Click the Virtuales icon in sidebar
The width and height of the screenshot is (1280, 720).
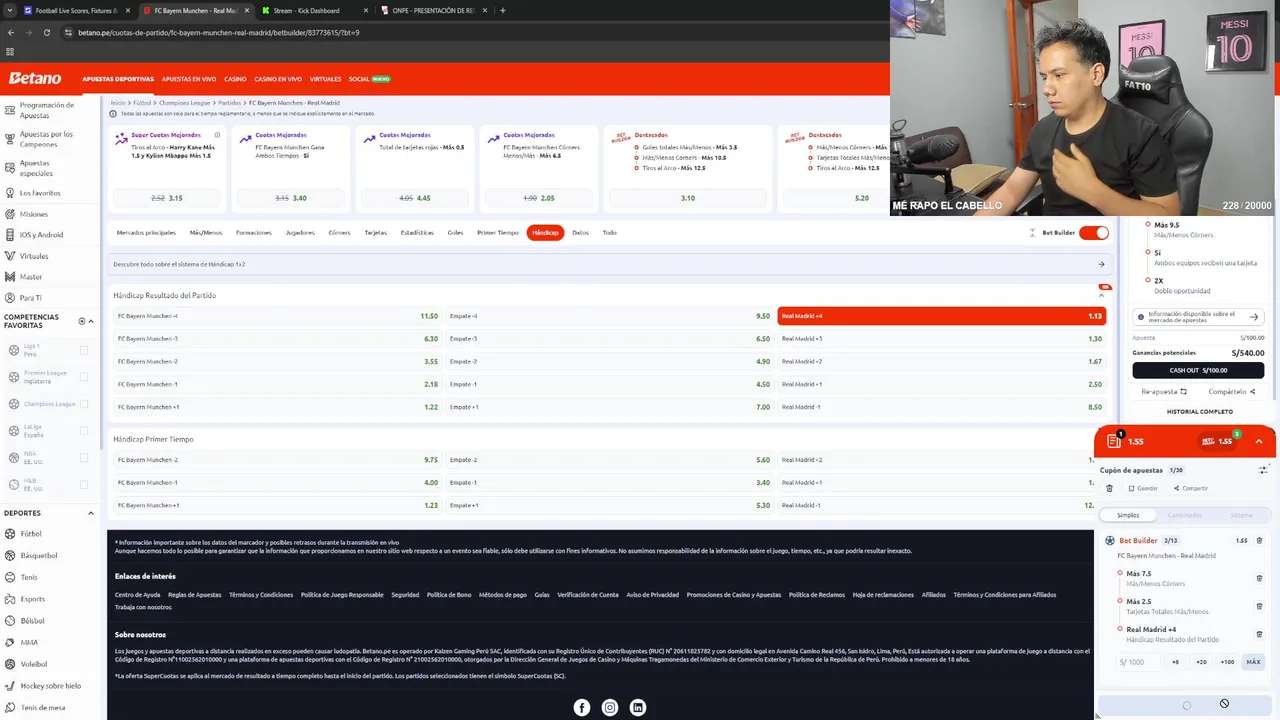11,256
